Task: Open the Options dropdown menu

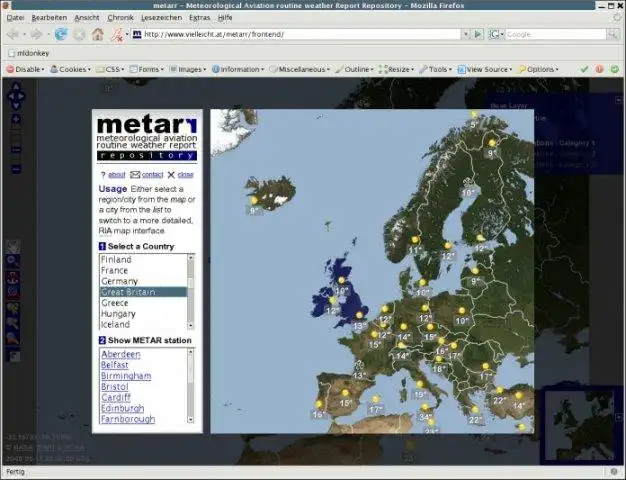Action: pos(538,69)
